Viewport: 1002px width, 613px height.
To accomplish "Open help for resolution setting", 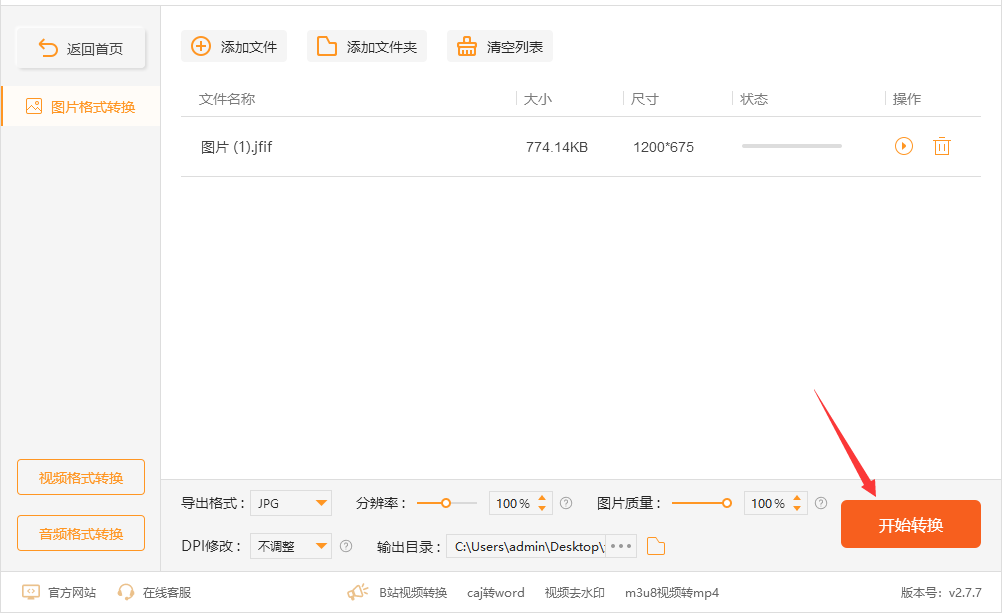I will pyautogui.click(x=566, y=503).
